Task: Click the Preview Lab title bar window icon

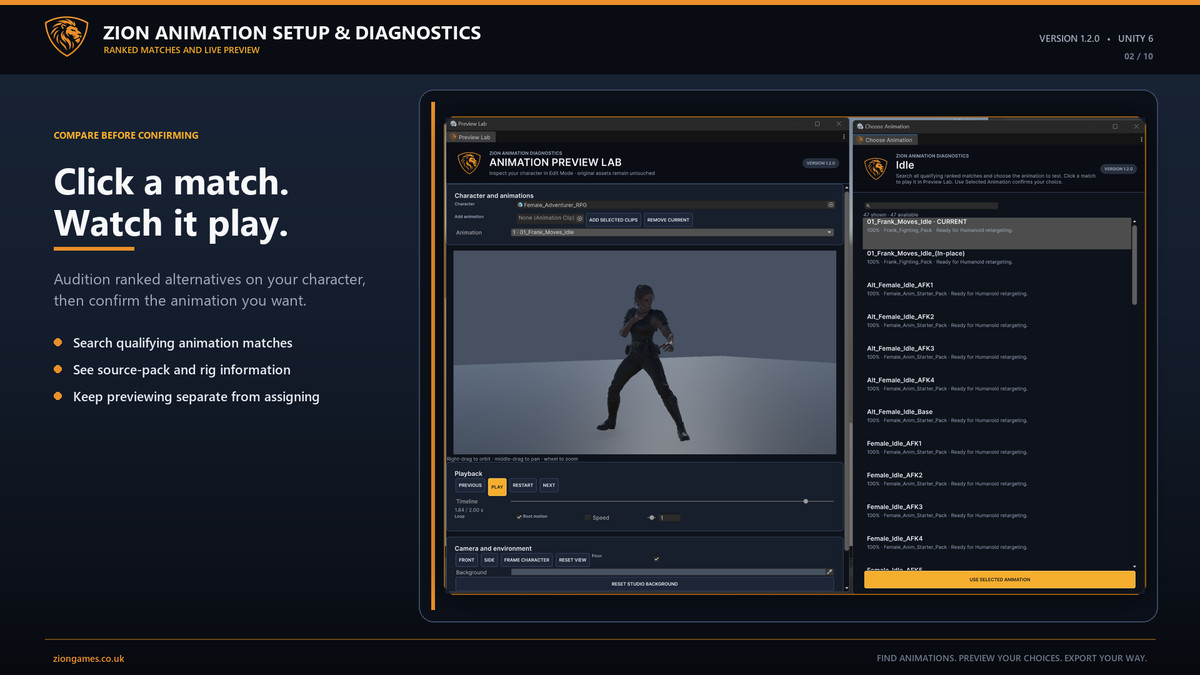Action: tap(453, 124)
